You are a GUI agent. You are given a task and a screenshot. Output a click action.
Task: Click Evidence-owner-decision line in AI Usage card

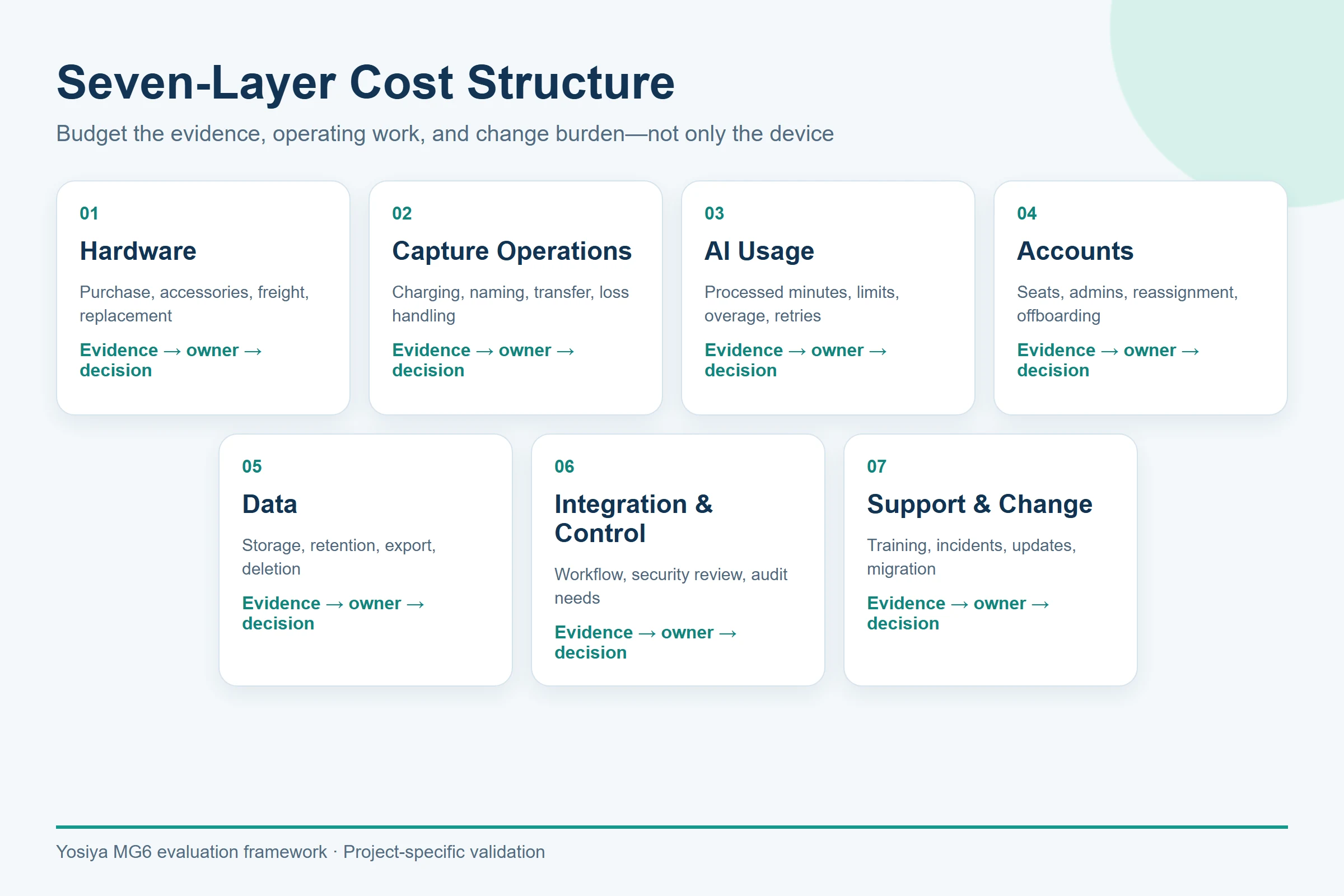coord(796,360)
